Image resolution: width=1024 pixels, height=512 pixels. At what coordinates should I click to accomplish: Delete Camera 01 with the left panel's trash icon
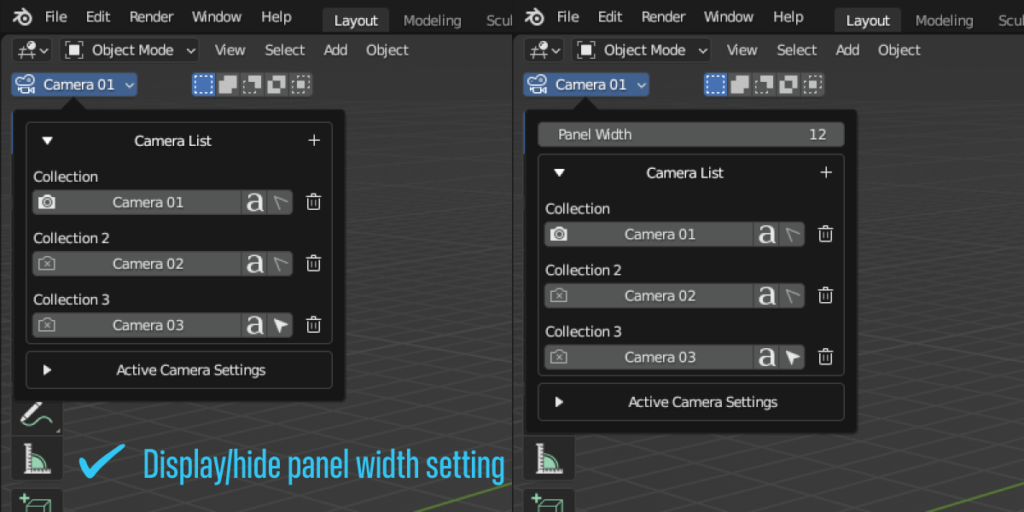(x=313, y=202)
